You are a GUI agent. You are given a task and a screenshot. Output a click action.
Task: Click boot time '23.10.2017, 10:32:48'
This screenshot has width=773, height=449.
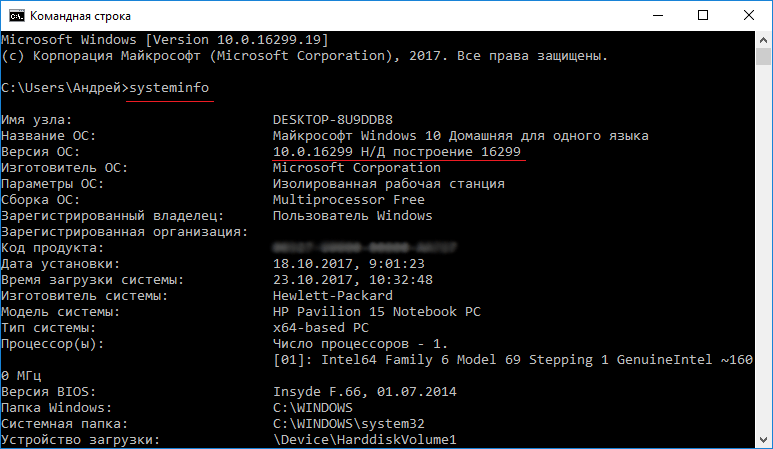(x=353, y=279)
